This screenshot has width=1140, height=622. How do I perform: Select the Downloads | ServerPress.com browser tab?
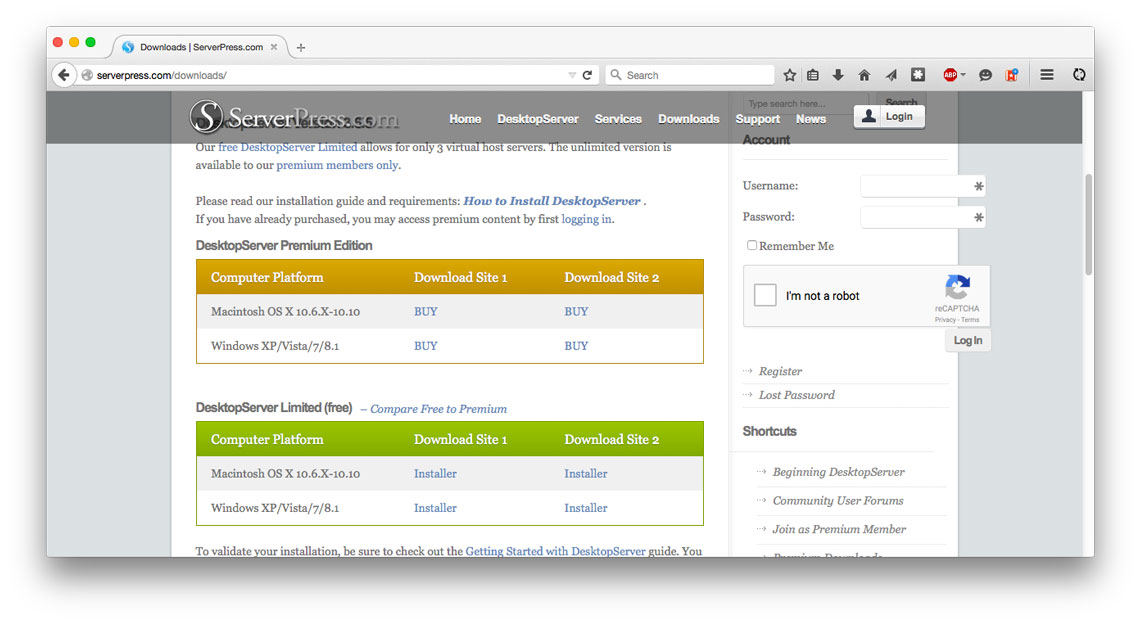click(200, 47)
